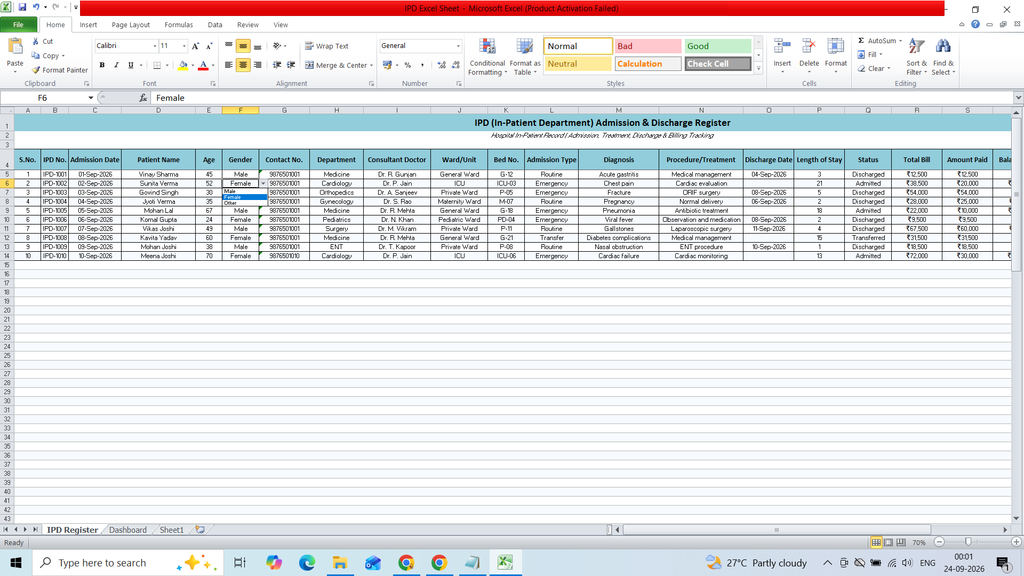Decrease font size with Shrink Font icon
The height and width of the screenshot is (576, 1024).
pos(209,46)
